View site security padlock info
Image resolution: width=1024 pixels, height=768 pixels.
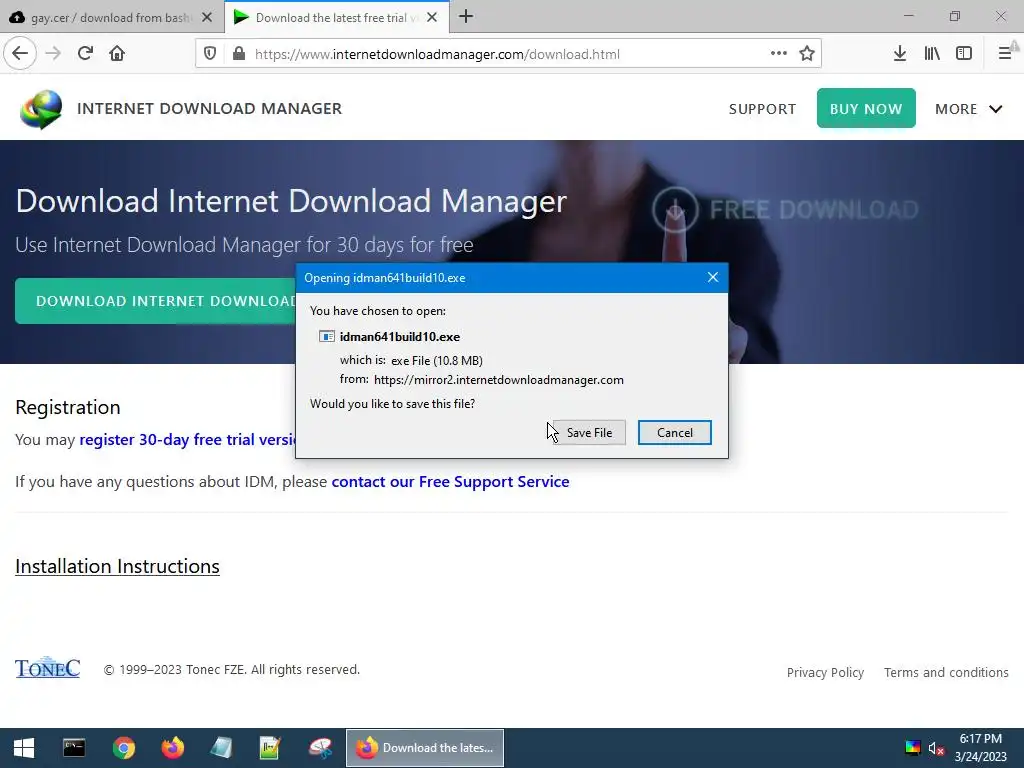point(239,54)
